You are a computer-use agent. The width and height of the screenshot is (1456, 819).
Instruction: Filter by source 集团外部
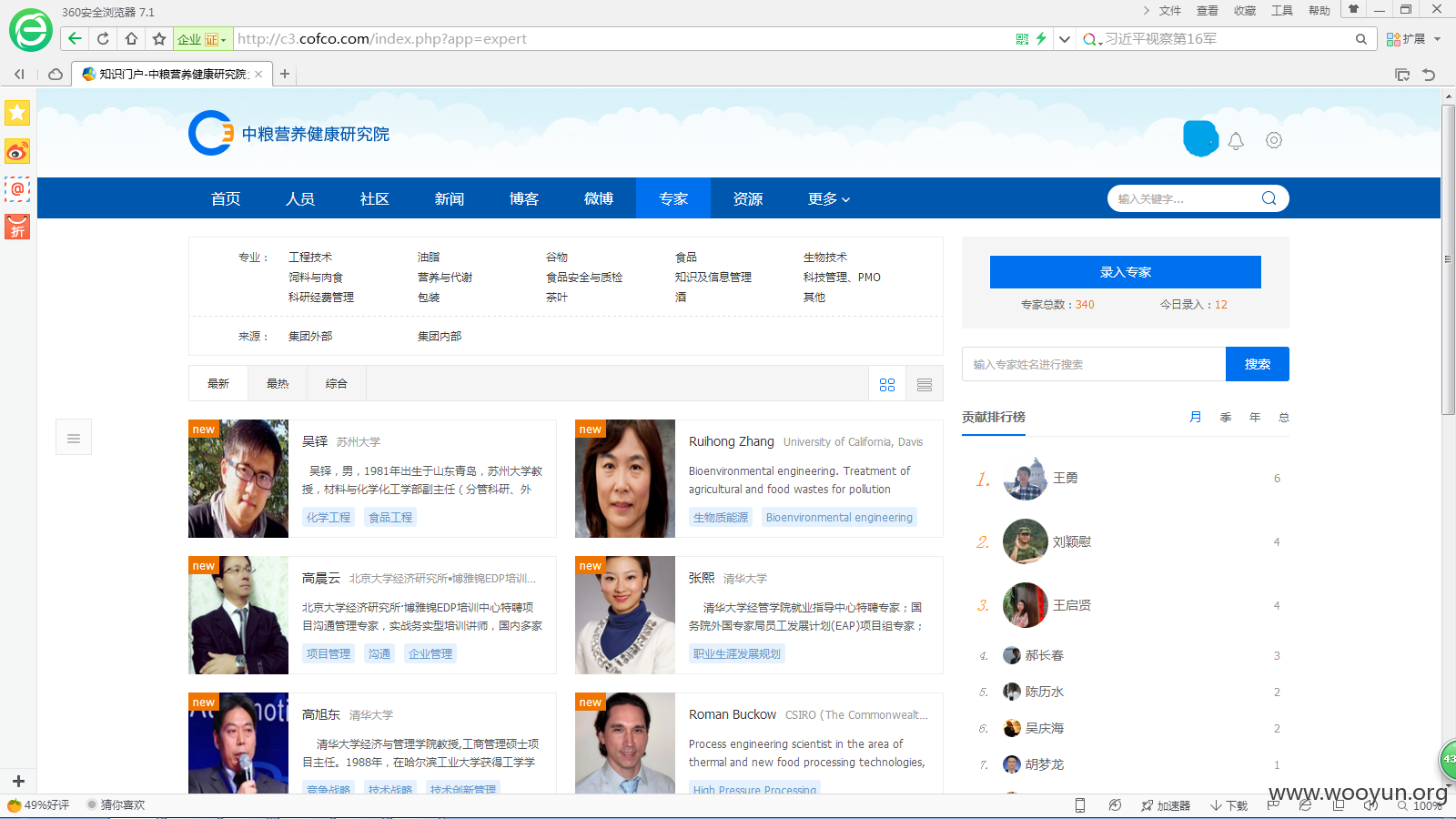[310, 337]
